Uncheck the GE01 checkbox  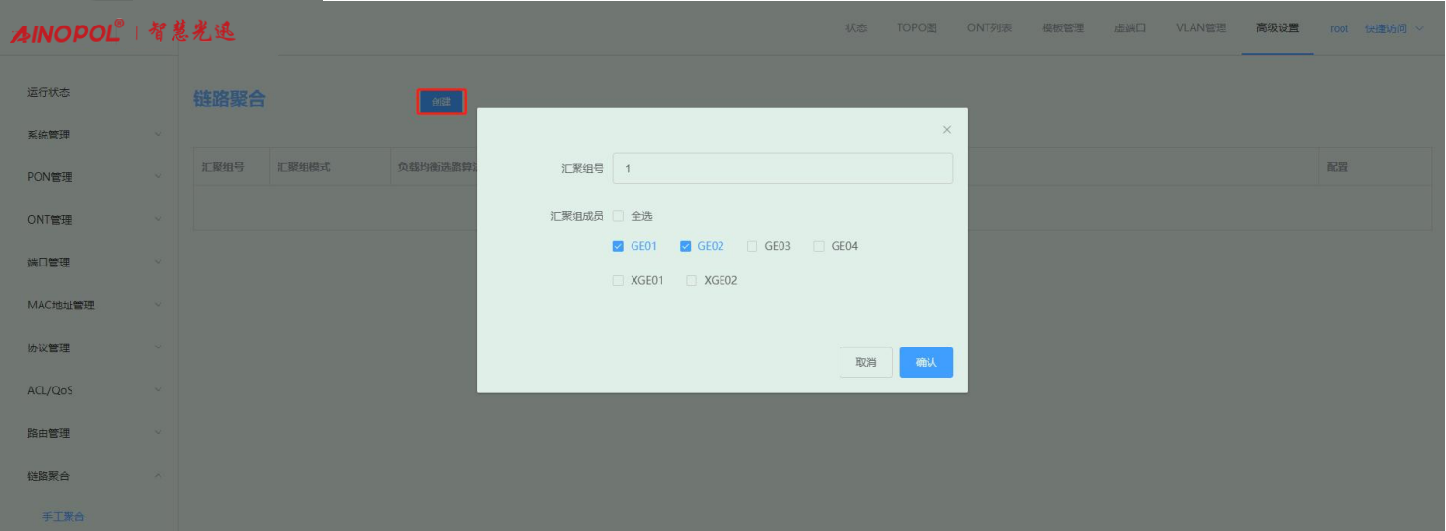coord(618,246)
